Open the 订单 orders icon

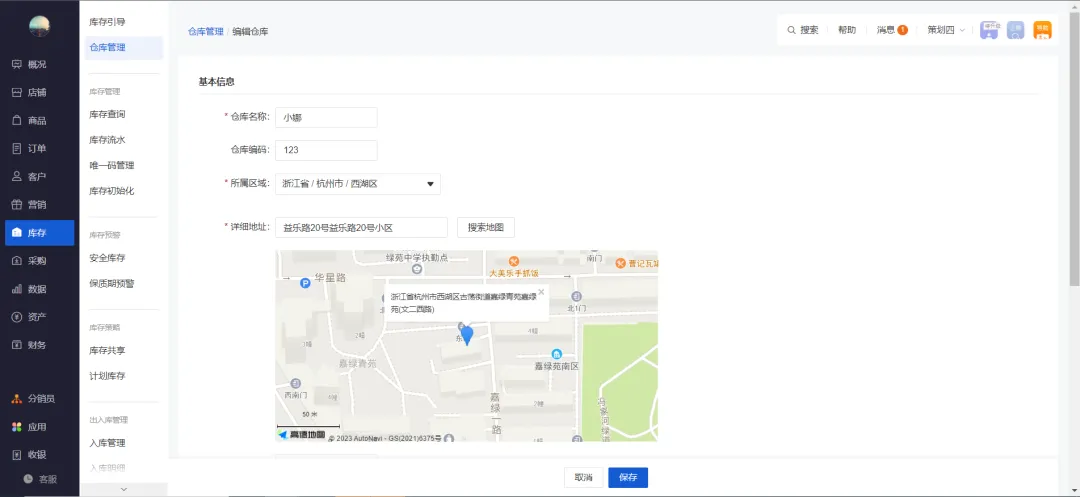tap(17, 148)
